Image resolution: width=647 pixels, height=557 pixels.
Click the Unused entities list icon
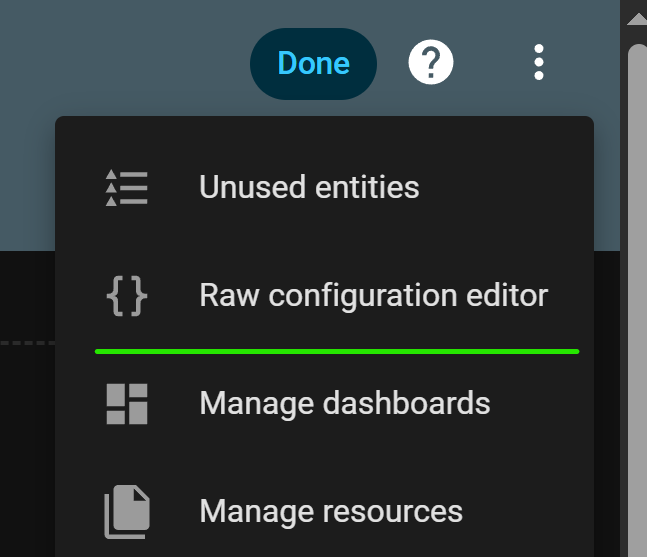point(127,188)
